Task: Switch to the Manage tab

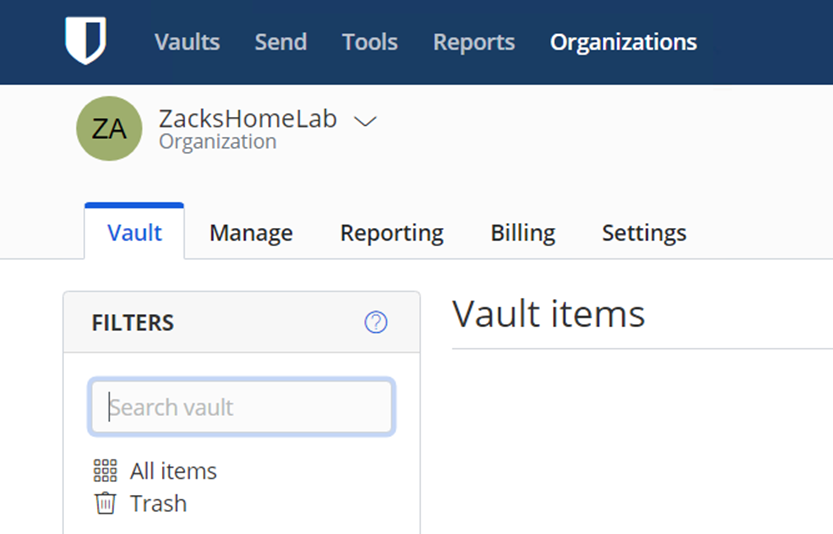Action: point(251,233)
